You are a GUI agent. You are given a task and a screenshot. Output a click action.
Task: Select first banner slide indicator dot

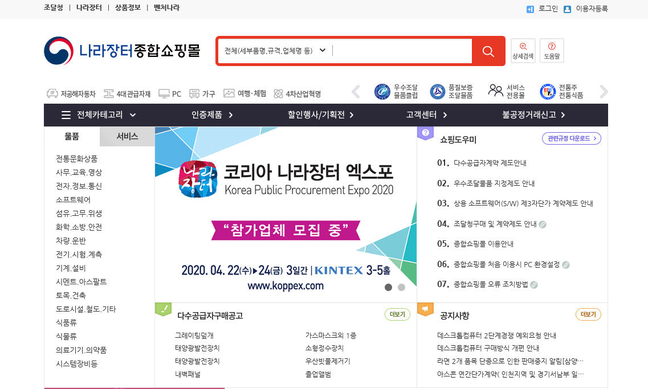tap(388, 287)
